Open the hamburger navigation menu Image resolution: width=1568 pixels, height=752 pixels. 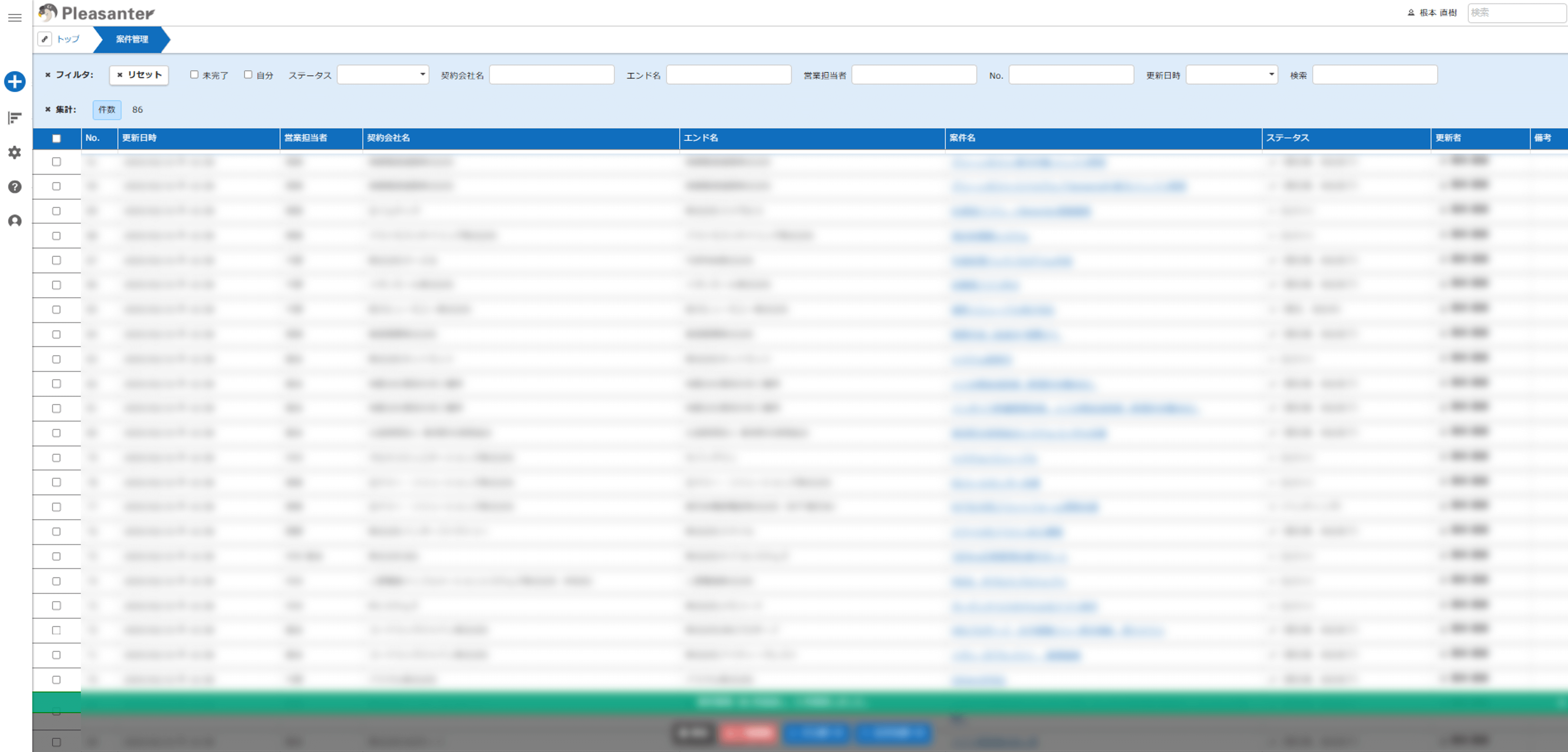coord(14,18)
